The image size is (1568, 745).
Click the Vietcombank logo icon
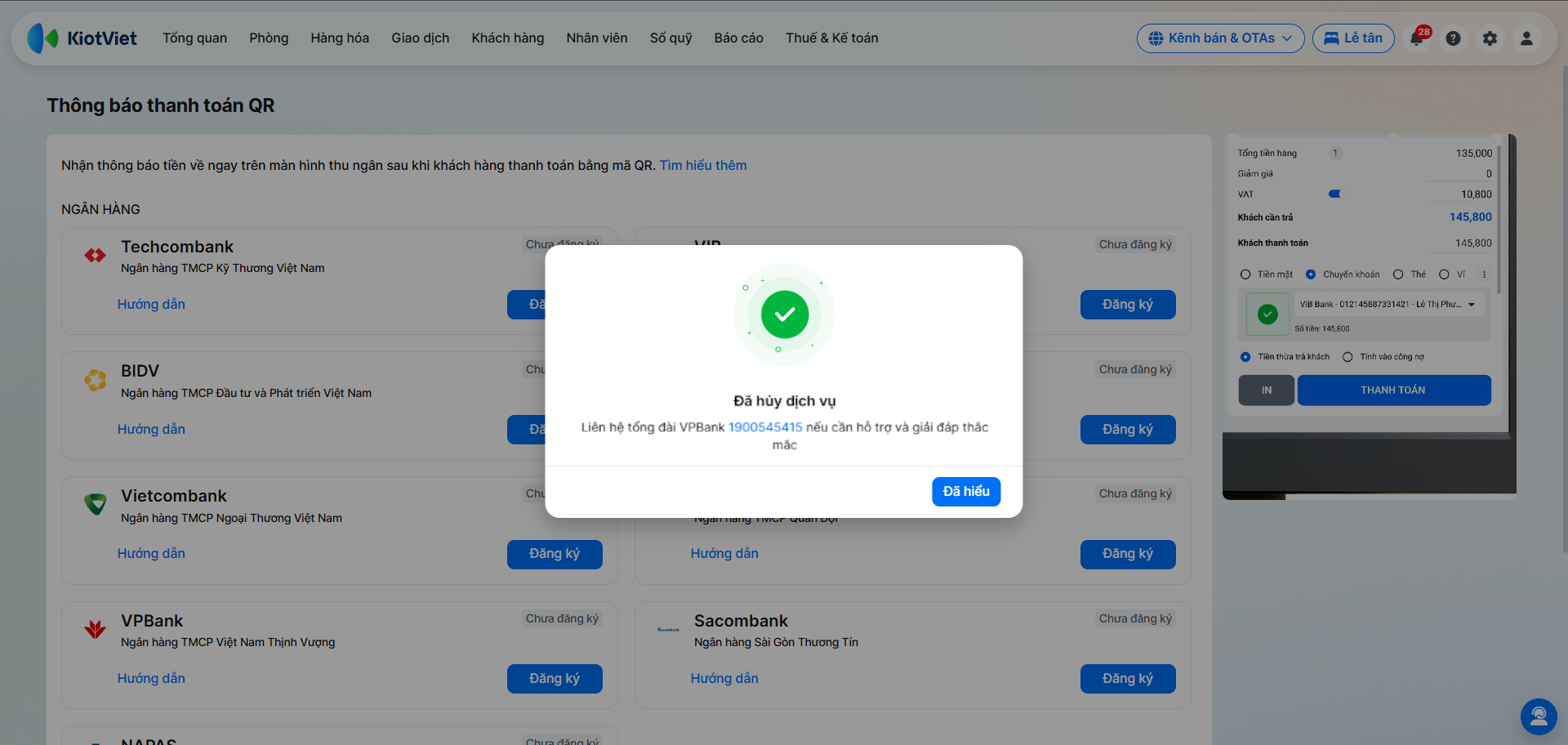pos(96,504)
